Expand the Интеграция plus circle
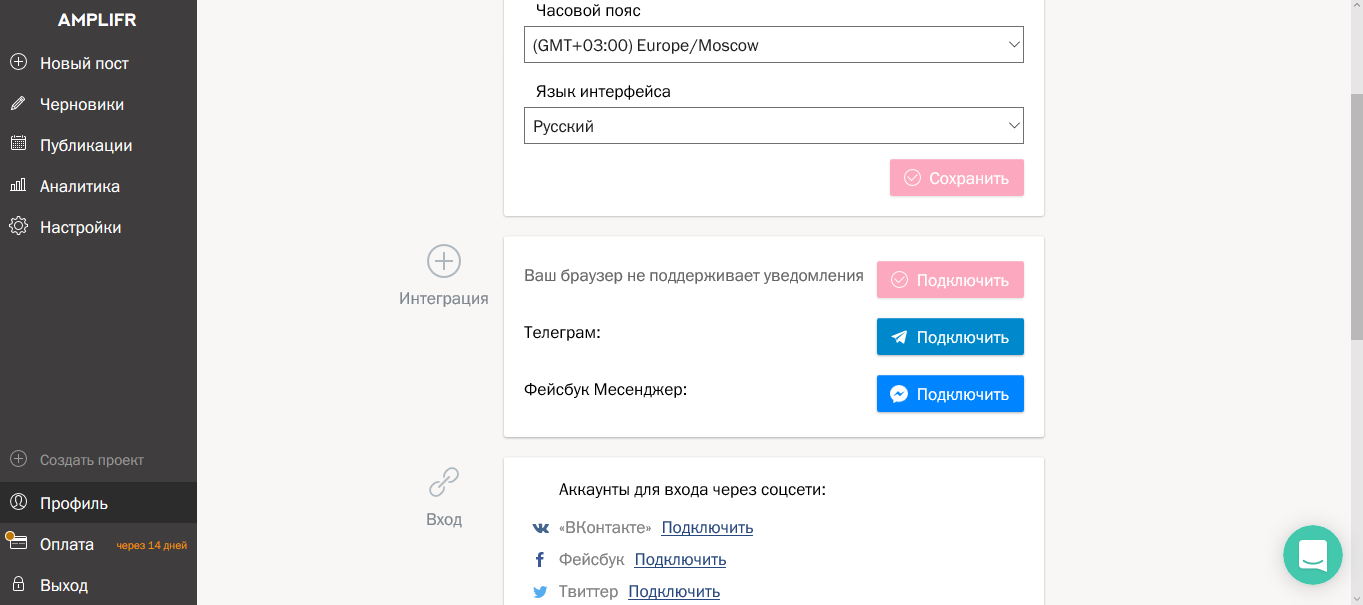Screen dimensions: 1363x605 click(443, 261)
